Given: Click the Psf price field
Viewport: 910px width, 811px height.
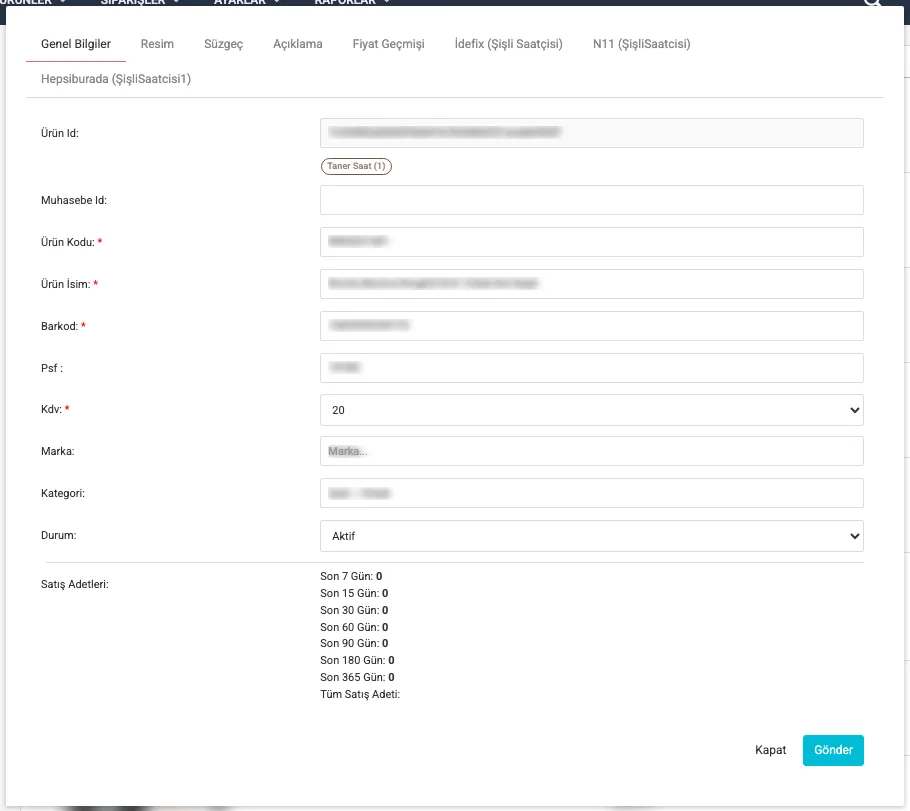Looking at the screenshot, I should 591,368.
